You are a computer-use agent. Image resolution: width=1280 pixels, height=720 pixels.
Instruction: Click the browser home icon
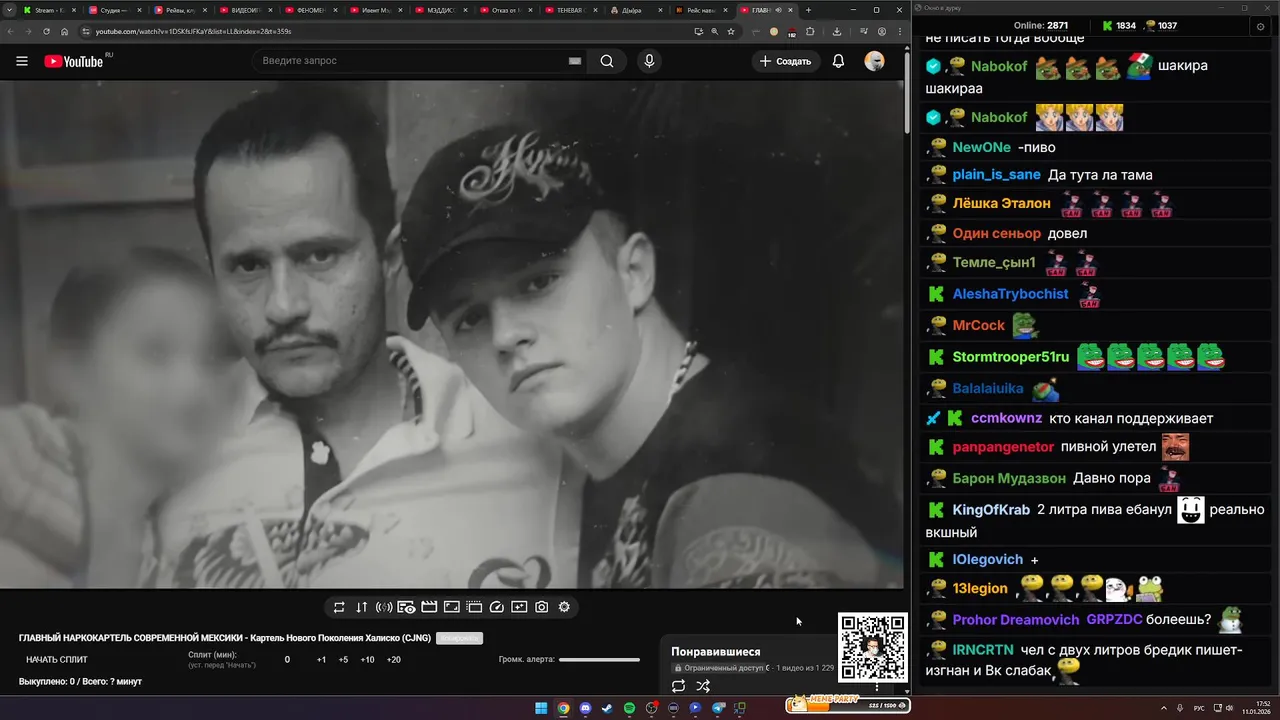click(x=65, y=31)
